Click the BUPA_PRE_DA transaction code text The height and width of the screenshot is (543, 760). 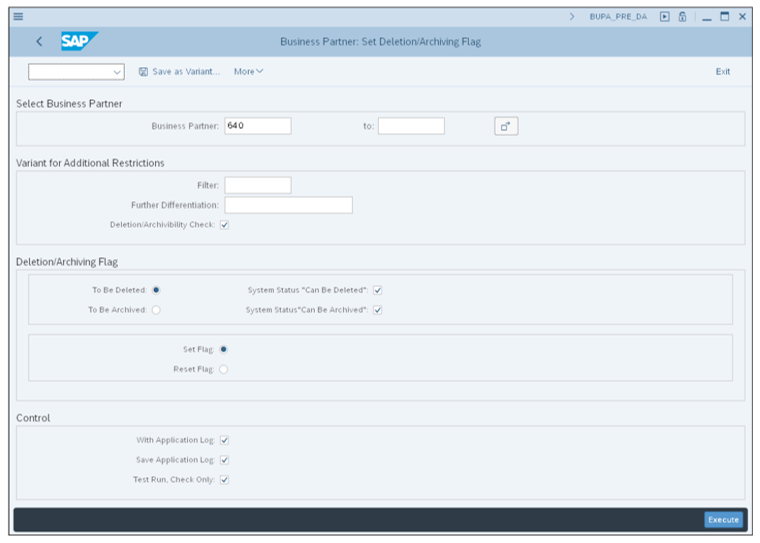tap(618, 16)
